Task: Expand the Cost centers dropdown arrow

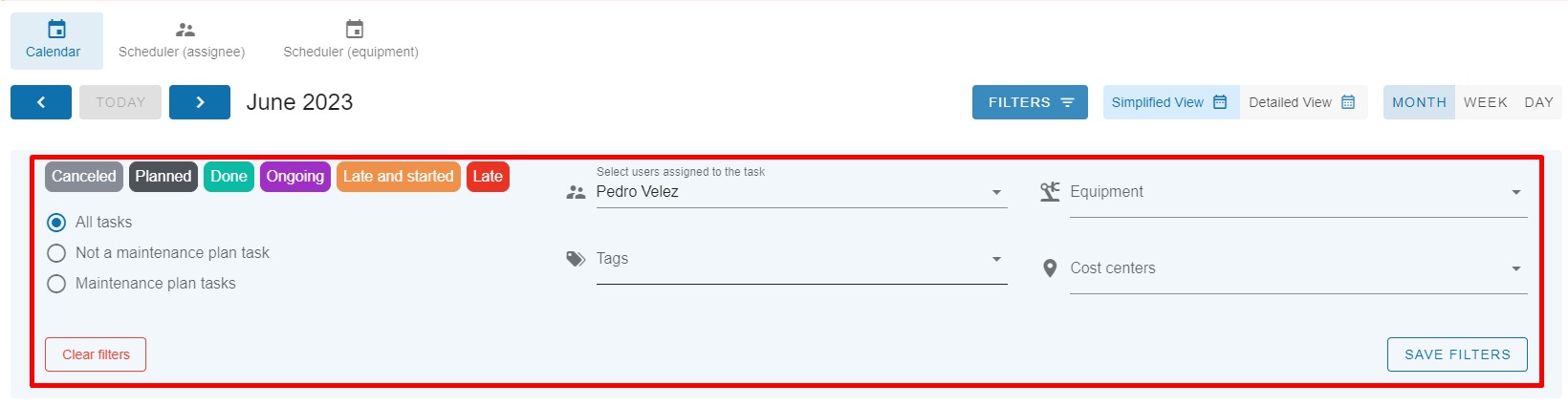Action: [x=1515, y=268]
